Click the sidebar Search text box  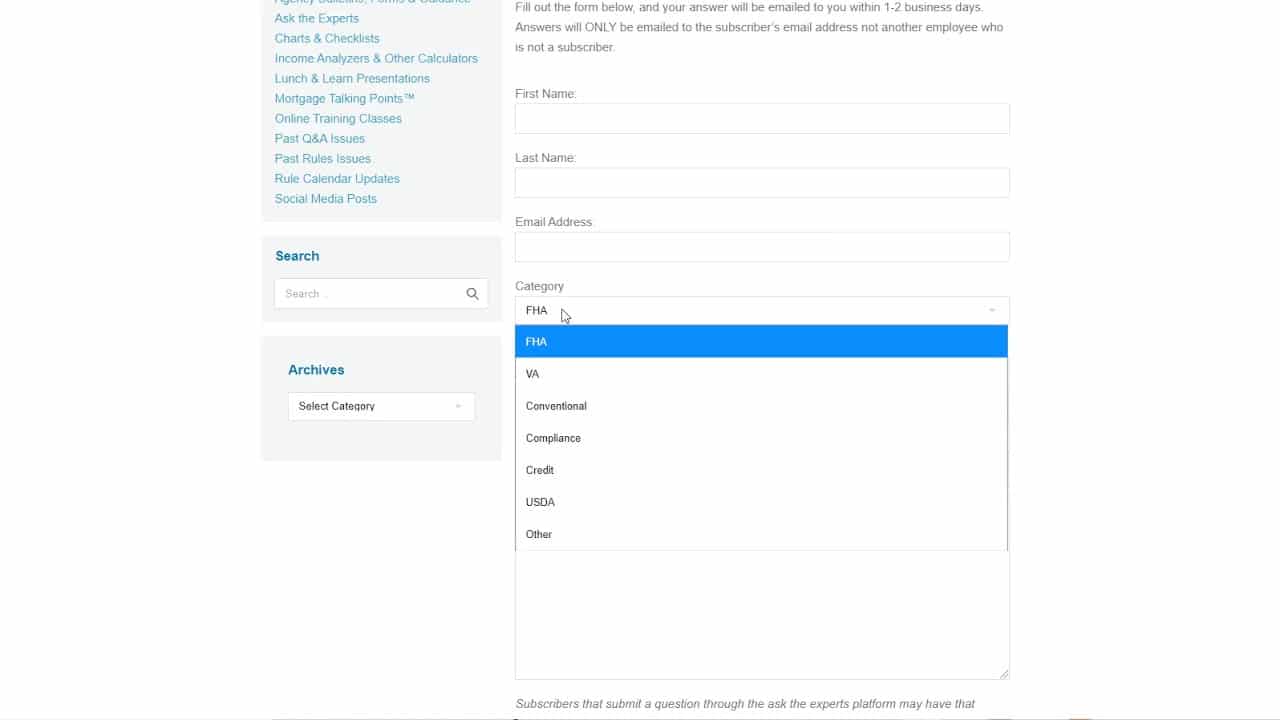pyautogui.click(x=368, y=294)
